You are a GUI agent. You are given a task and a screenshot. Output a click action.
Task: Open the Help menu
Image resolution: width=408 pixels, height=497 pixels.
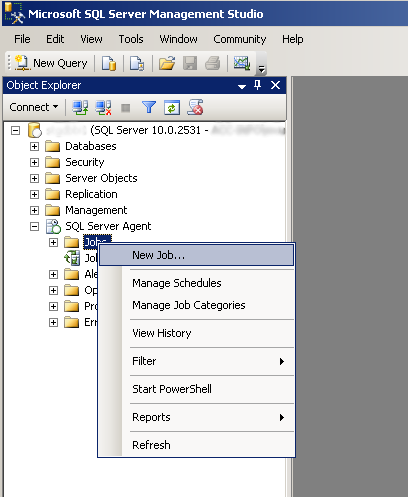[293, 39]
